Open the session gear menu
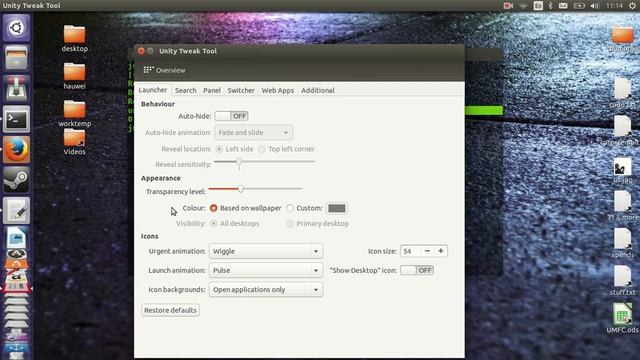Image resolution: width=640 pixels, height=360 pixels. [x=632, y=6]
